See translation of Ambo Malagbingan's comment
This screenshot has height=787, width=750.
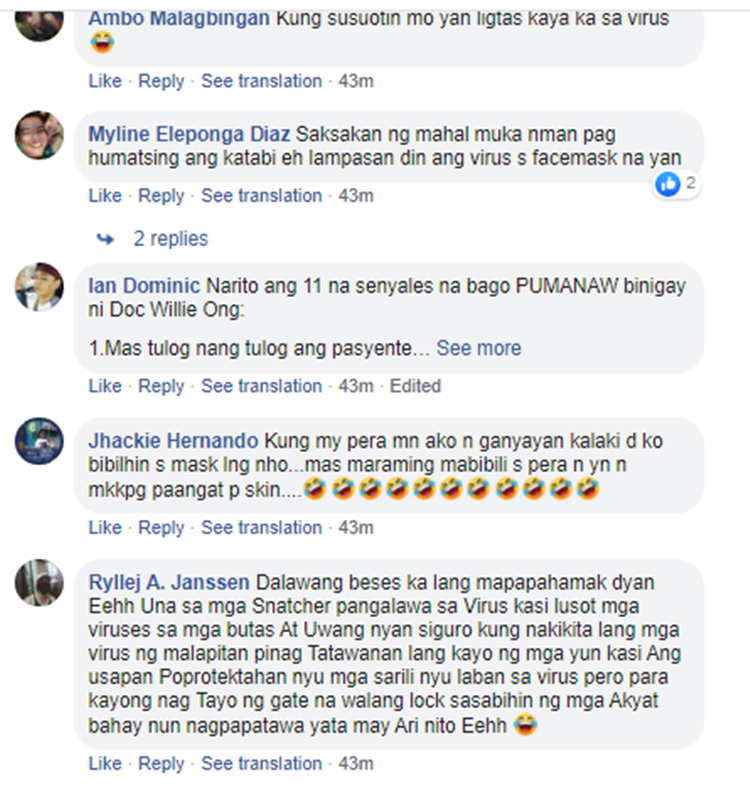click(x=262, y=81)
